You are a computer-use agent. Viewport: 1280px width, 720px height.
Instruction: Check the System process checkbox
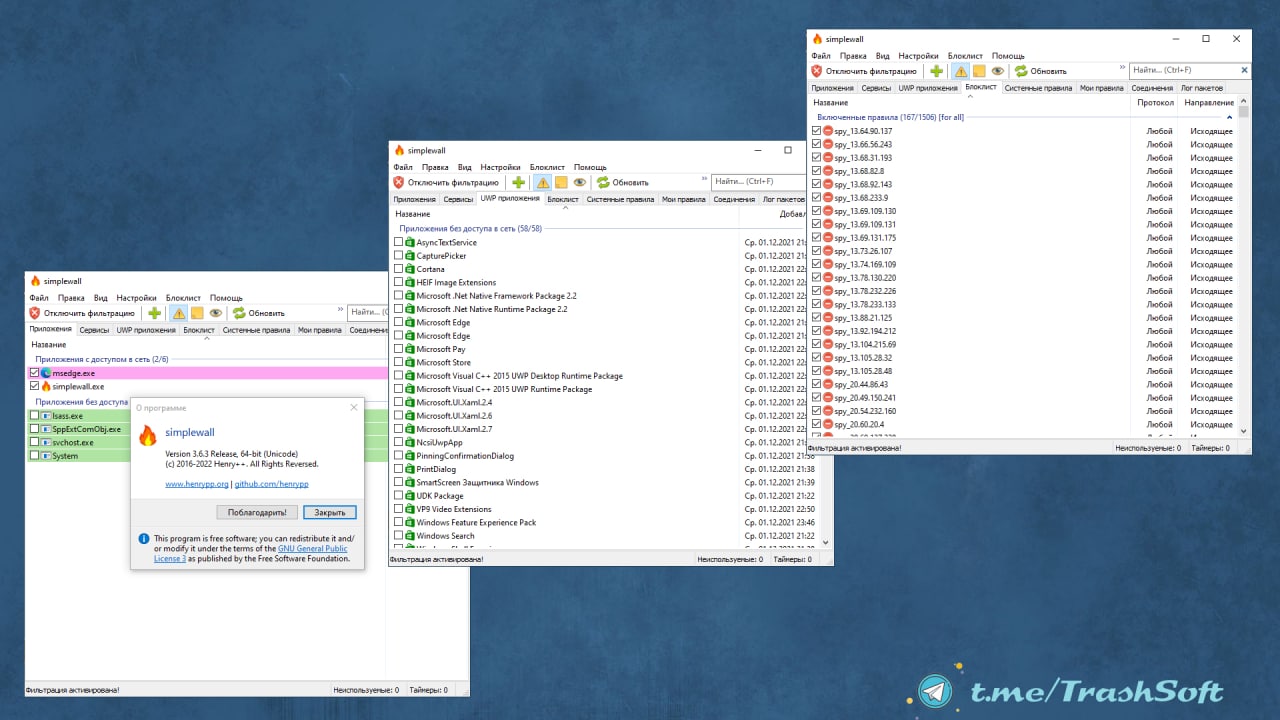coord(35,455)
